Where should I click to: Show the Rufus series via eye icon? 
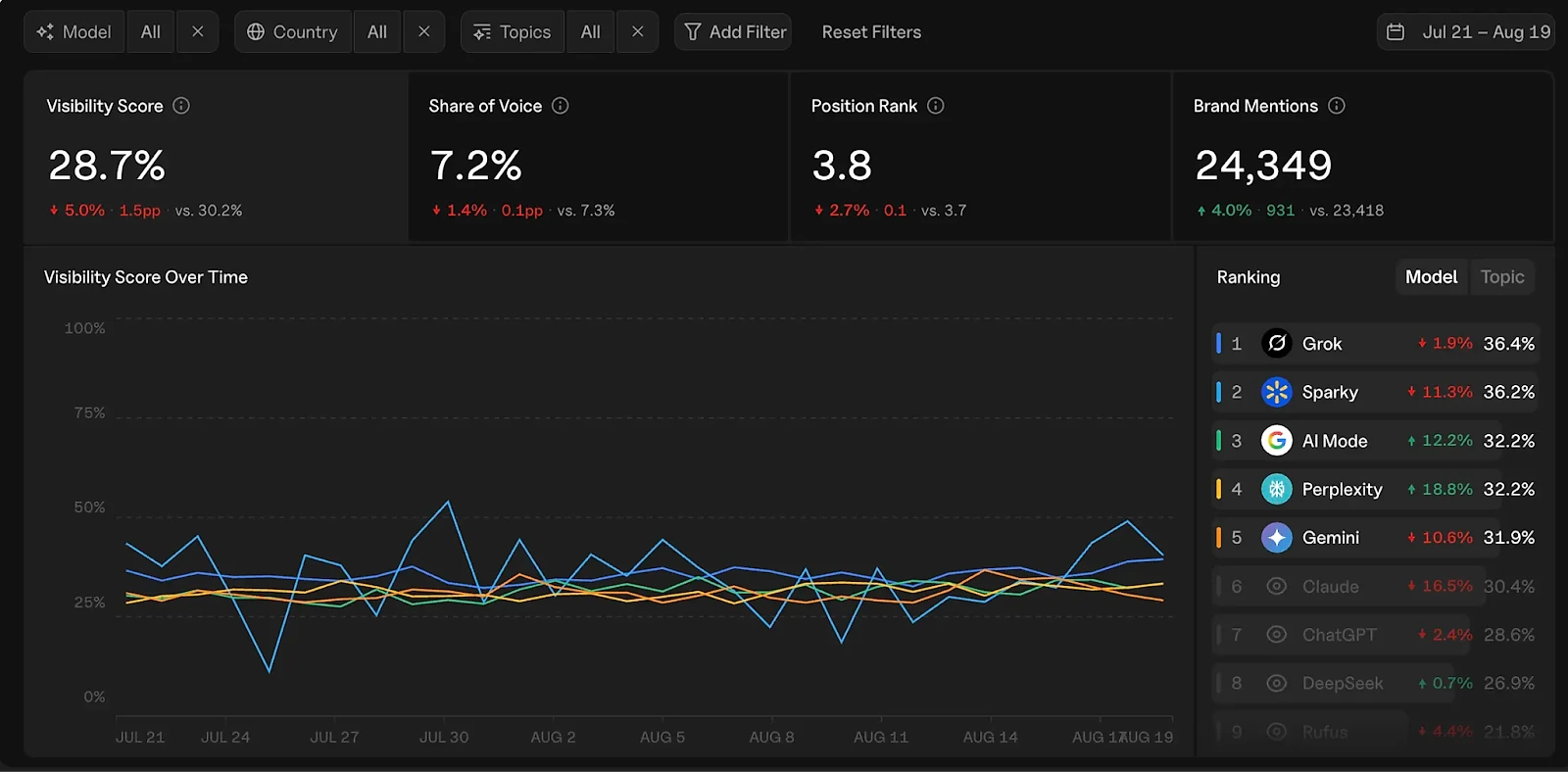point(1276,732)
